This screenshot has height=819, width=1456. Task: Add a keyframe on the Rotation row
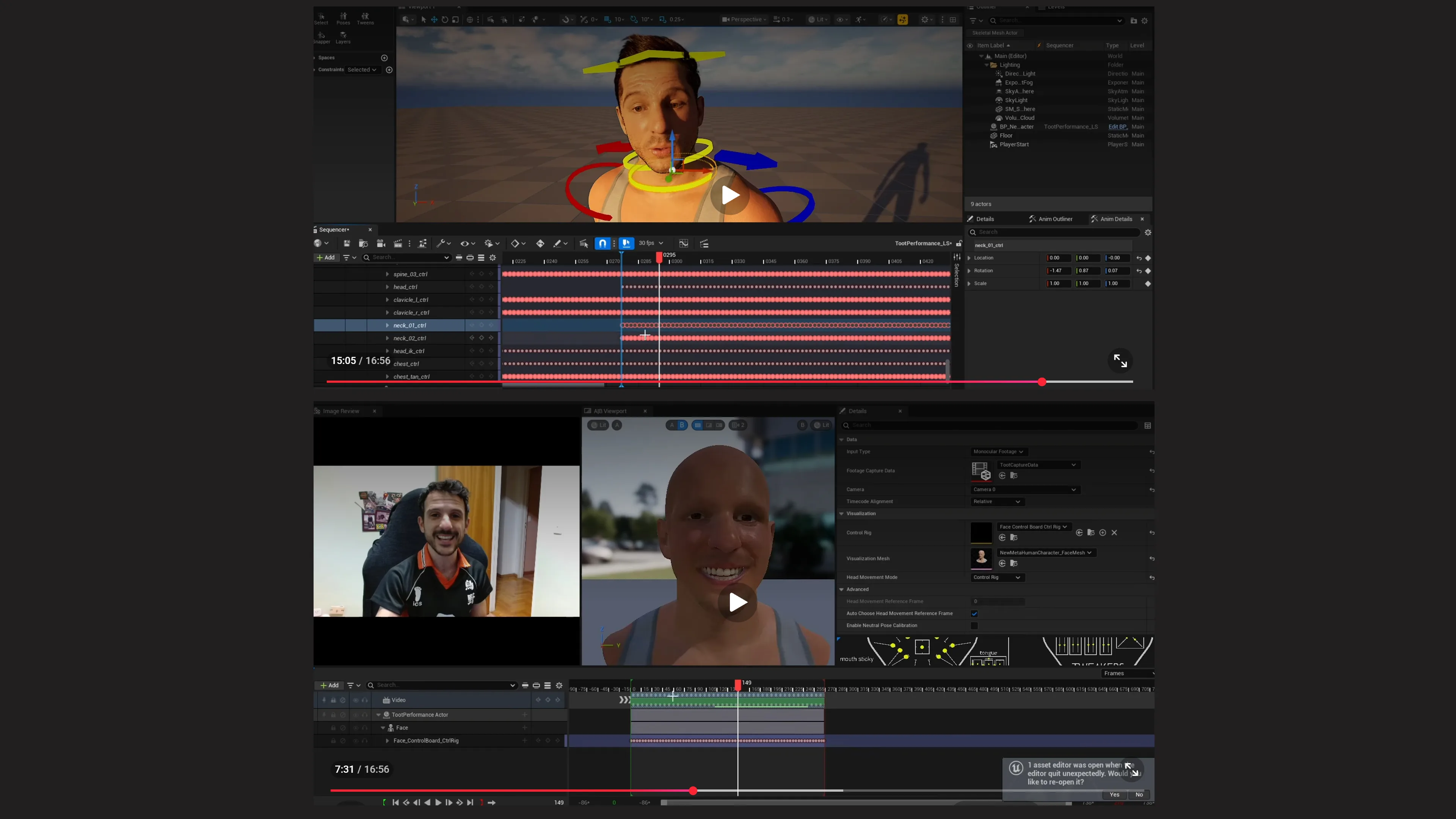(x=1148, y=271)
